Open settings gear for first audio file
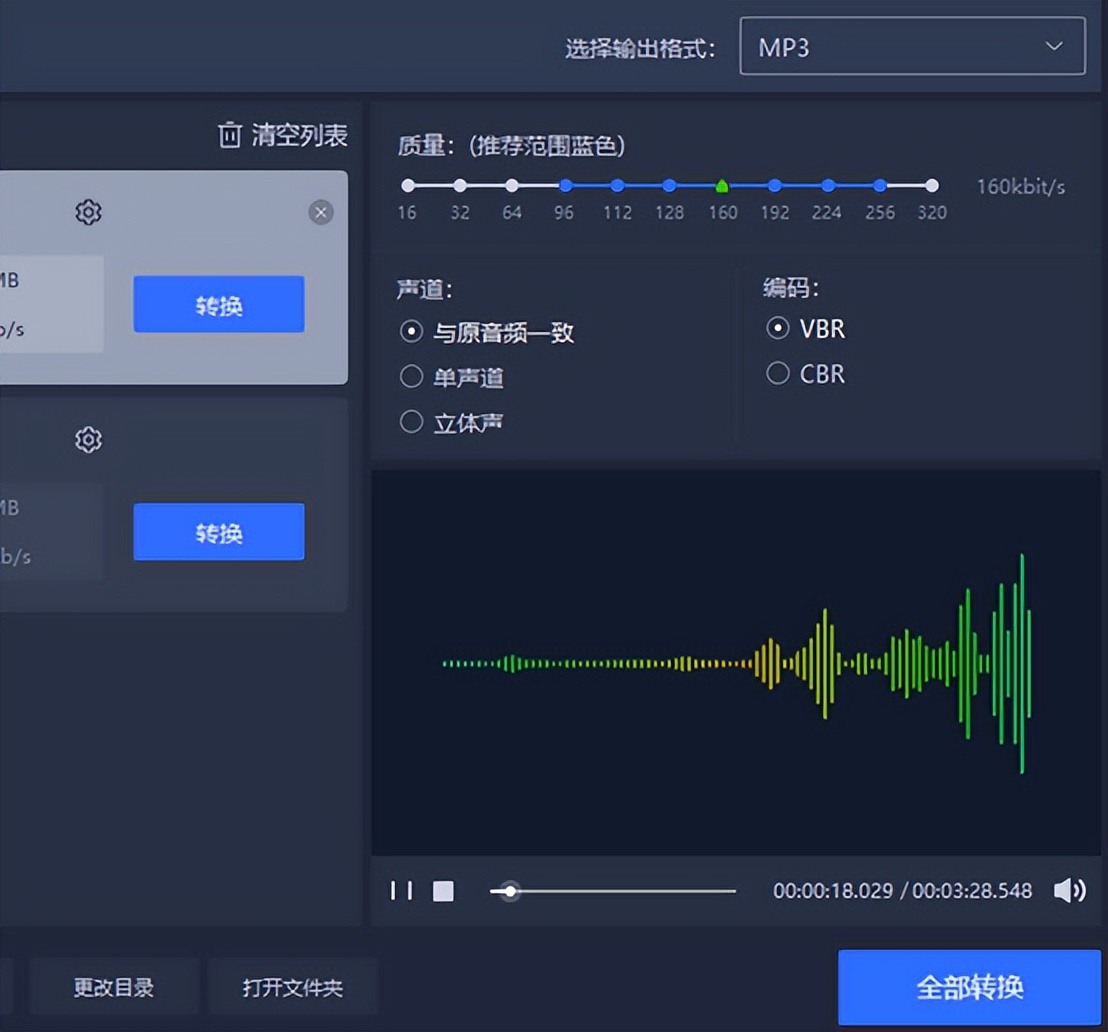Screen dimensions: 1108x1032 coord(89,212)
